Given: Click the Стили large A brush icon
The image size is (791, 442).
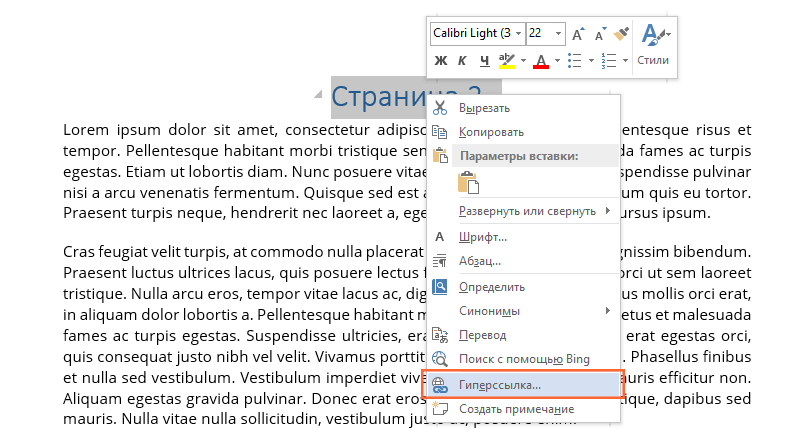Looking at the screenshot, I should (x=654, y=35).
